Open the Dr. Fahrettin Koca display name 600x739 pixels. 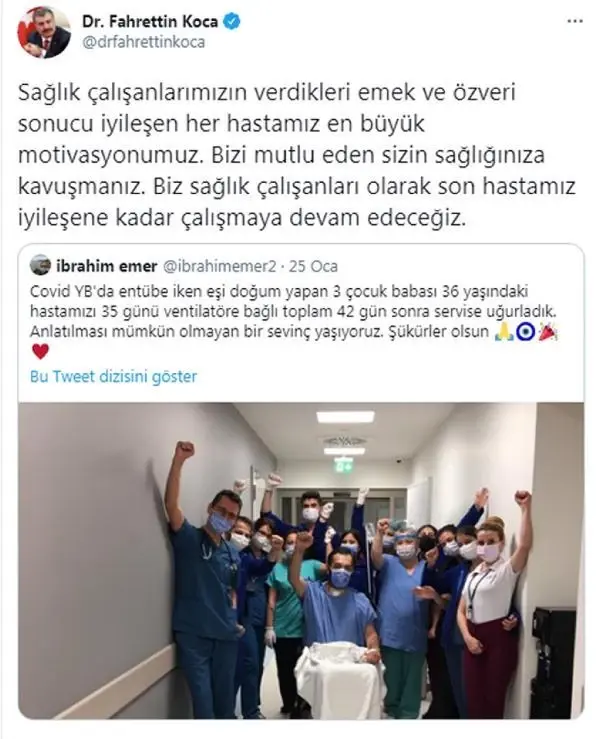tap(150, 22)
